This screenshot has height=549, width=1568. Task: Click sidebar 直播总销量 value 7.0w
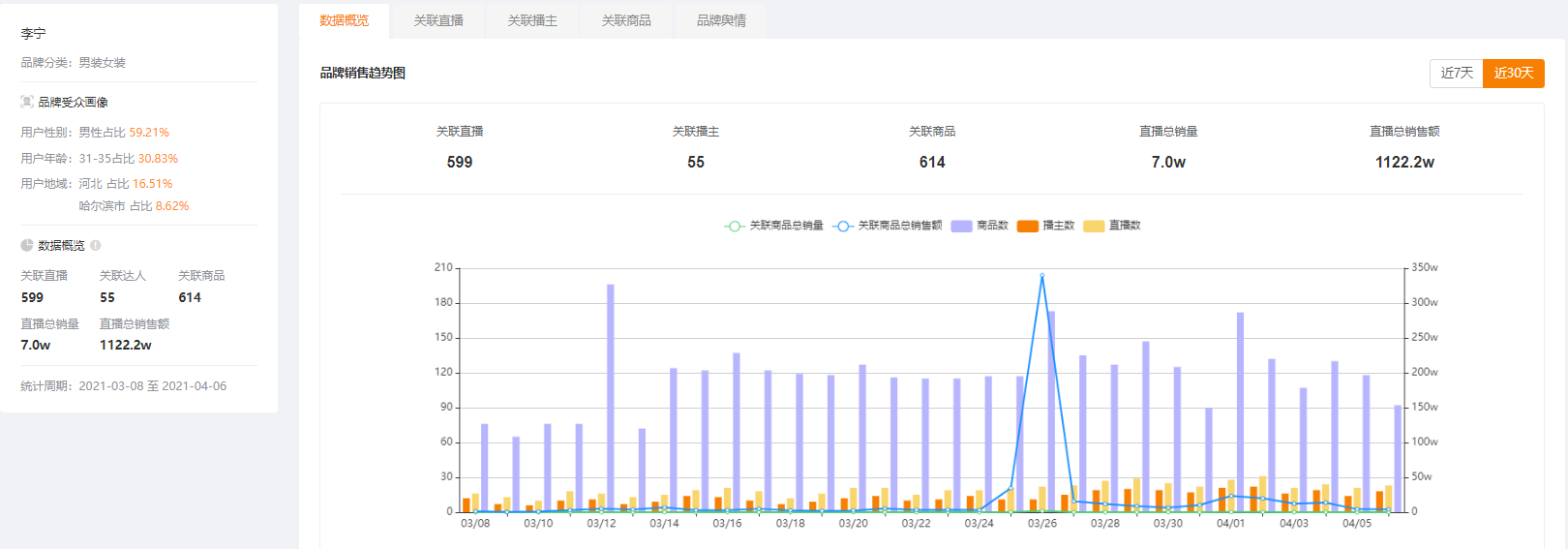click(36, 346)
